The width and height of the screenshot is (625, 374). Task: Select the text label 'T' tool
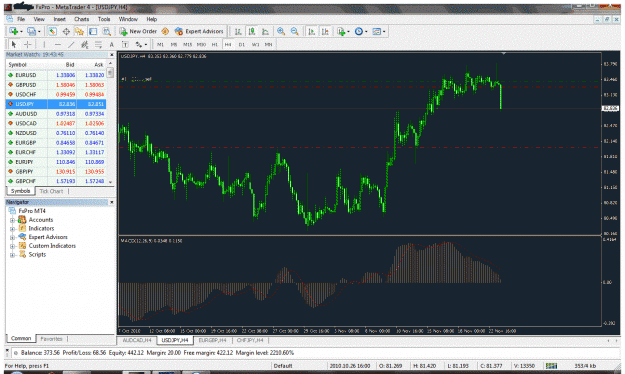point(125,44)
